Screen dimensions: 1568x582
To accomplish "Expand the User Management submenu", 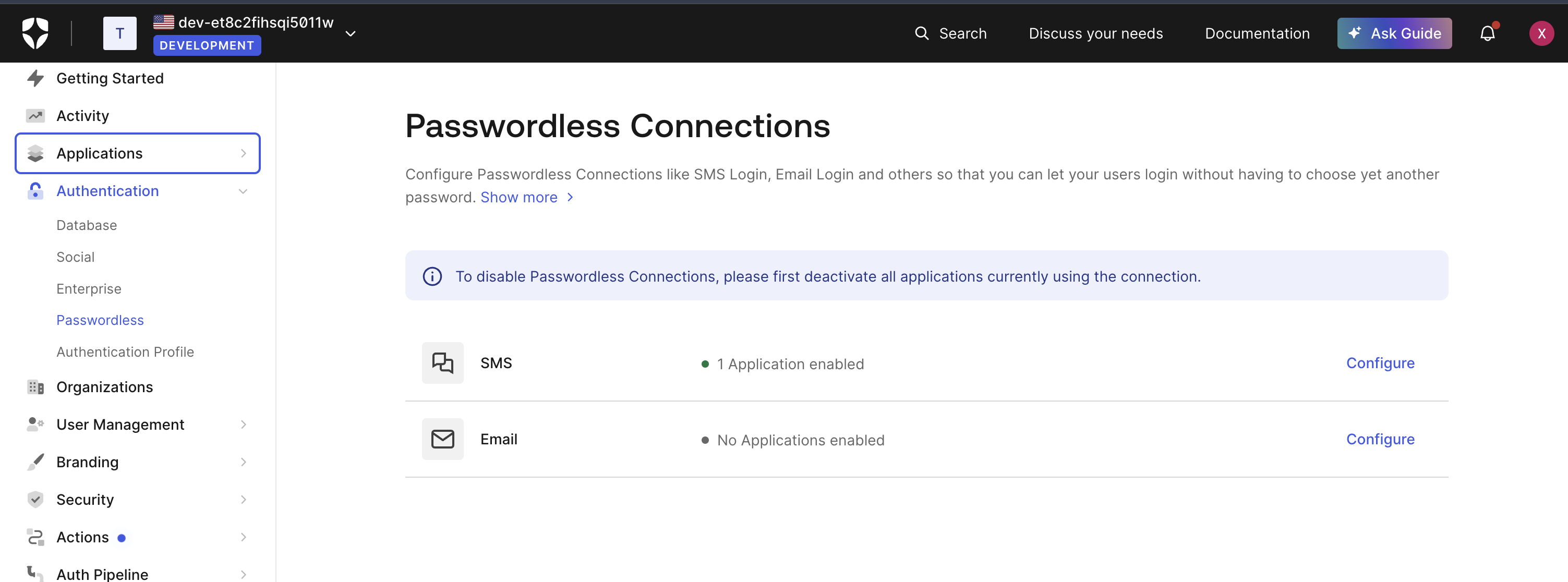I will [243, 425].
